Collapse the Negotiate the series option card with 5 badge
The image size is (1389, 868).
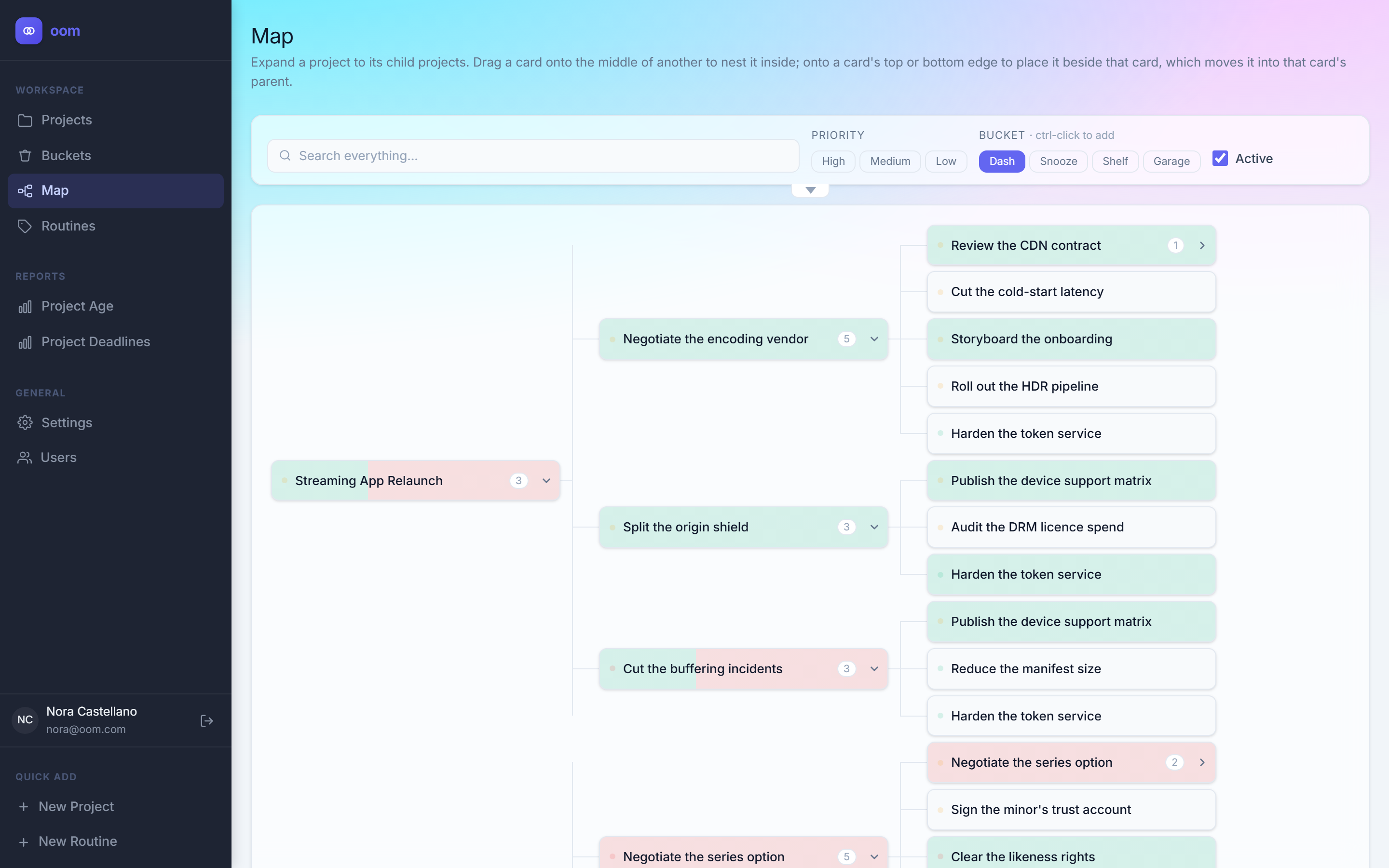tap(874, 857)
